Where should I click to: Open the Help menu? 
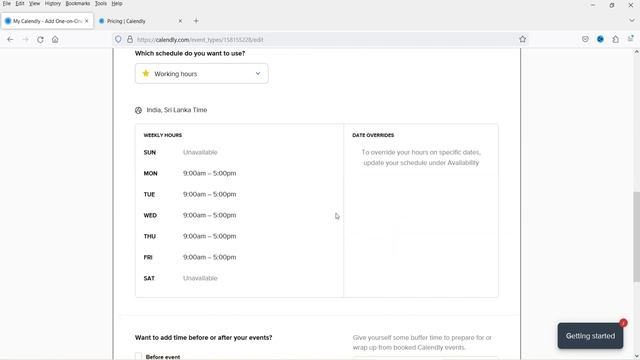coord(117,4)
